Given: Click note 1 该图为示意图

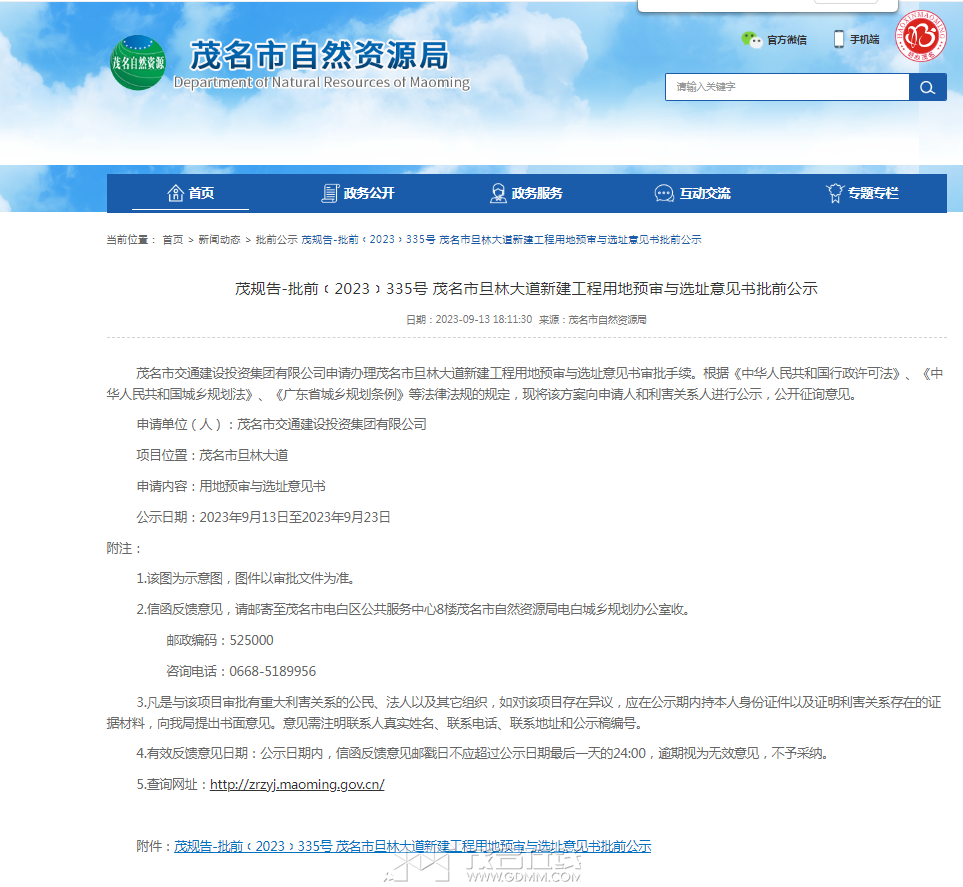Looking at the screenshot, I should [245, 579].
